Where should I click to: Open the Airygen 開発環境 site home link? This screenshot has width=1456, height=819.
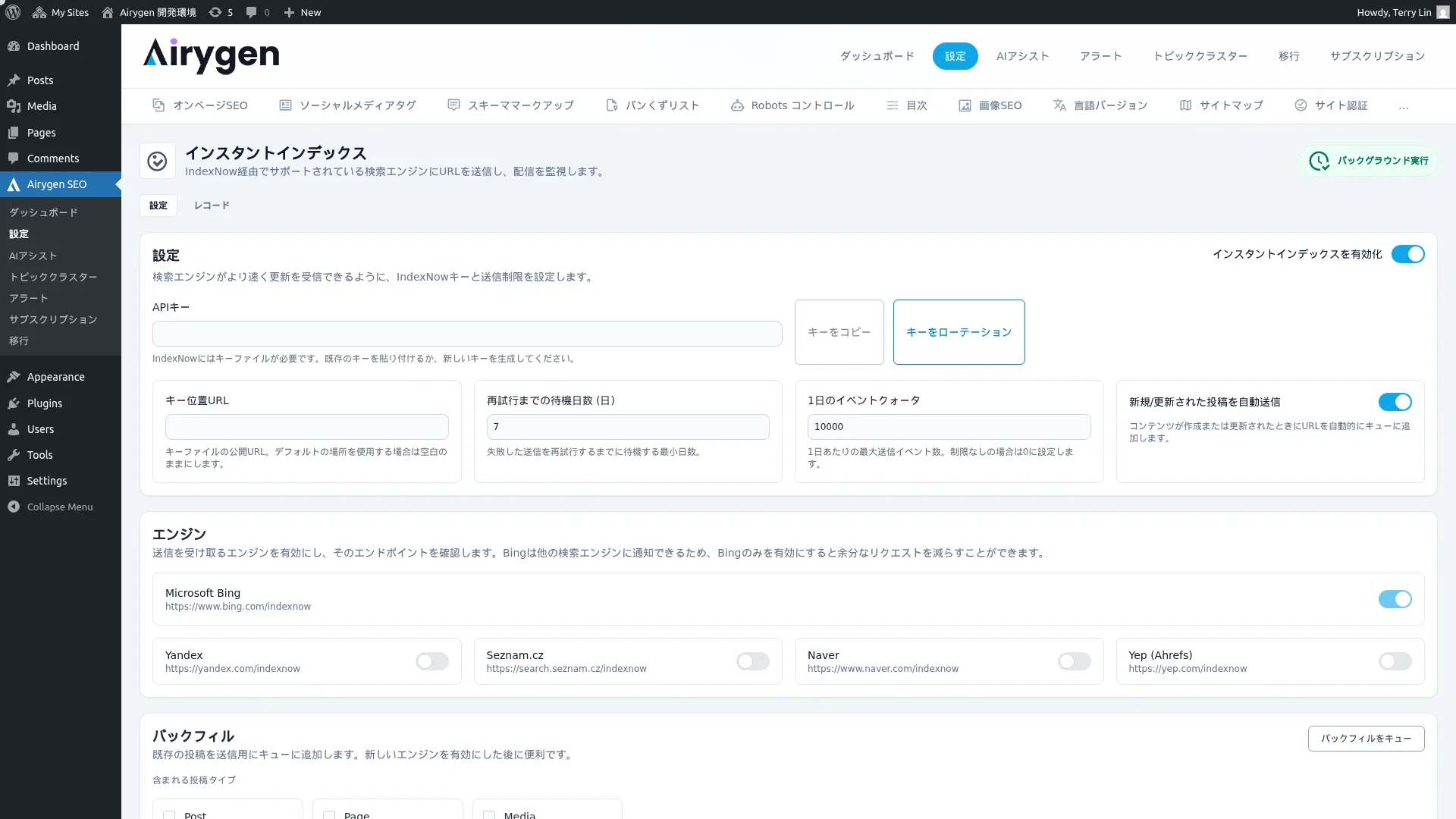[149, 12]
